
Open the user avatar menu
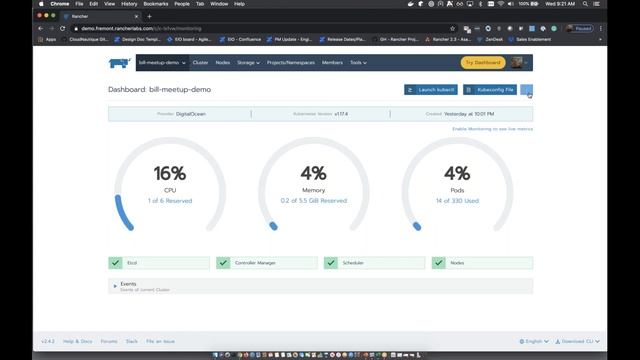519,62
